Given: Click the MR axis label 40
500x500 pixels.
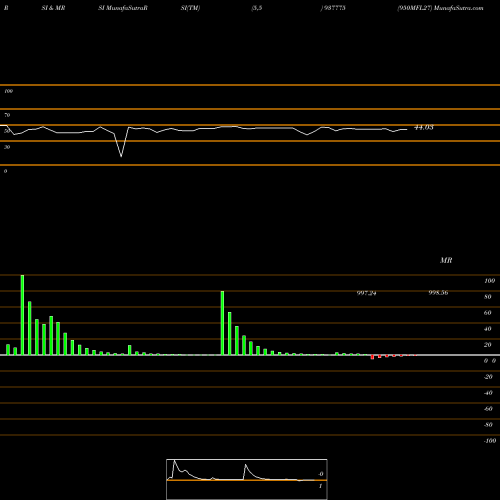Looking at the screenshot, I should pos(488,329).
